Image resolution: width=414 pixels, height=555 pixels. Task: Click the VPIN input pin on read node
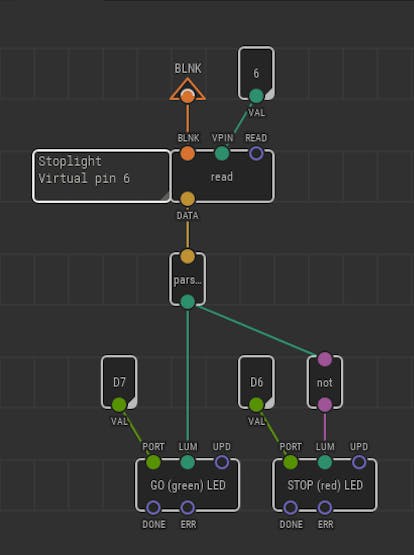tap(222, 153)
